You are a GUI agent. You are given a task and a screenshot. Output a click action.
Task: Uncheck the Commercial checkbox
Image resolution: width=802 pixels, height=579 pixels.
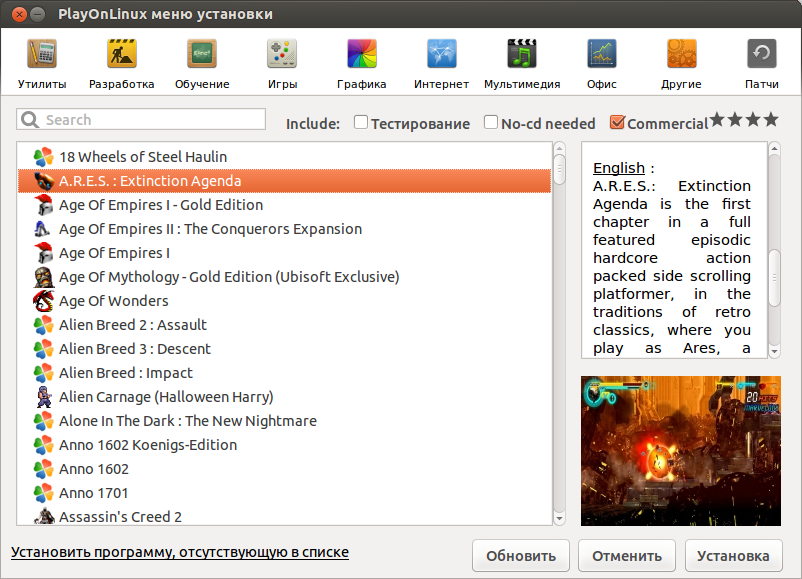tap(617, 122)
